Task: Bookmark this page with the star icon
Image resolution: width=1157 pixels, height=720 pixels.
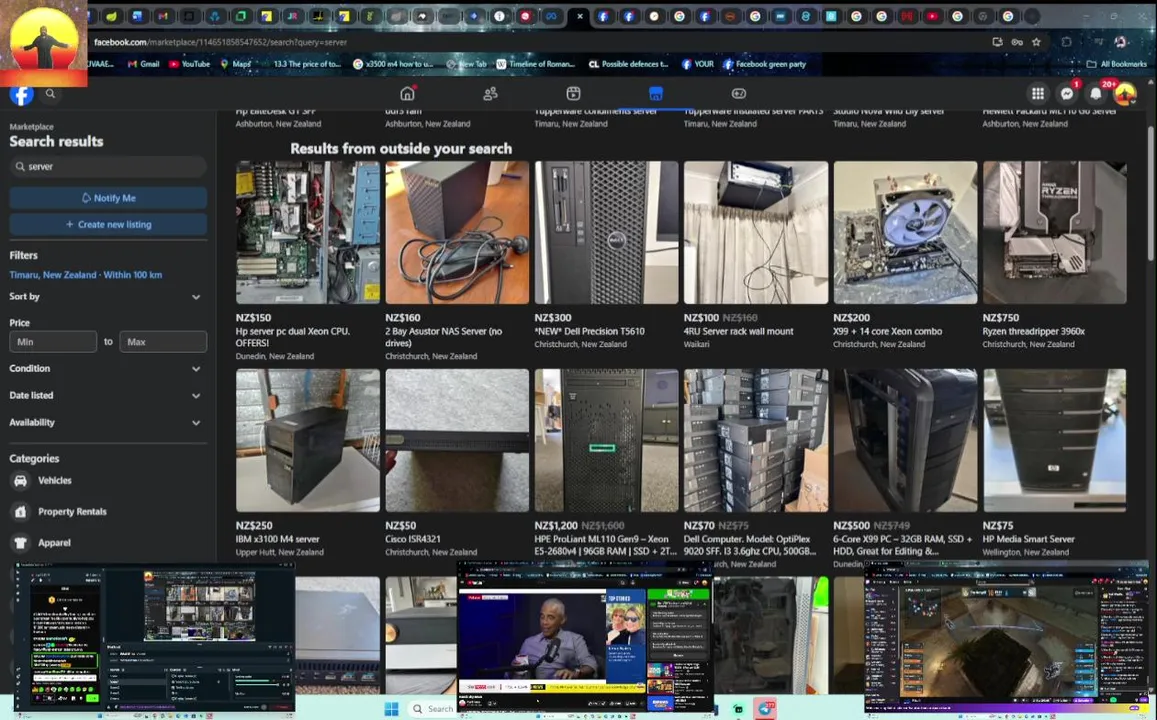Action: point(1036,42)
